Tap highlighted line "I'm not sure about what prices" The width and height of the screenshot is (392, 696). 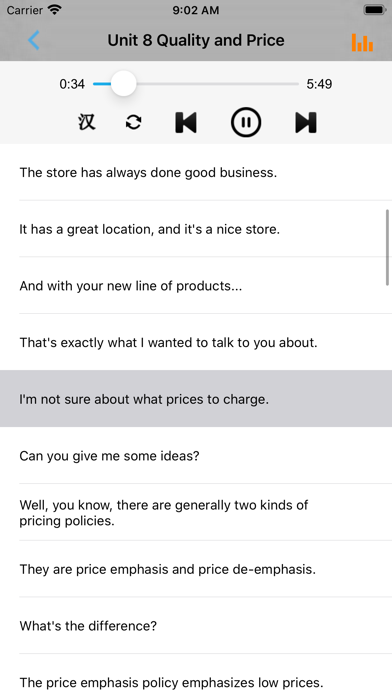pyautogui.click(x=196, y=399)
